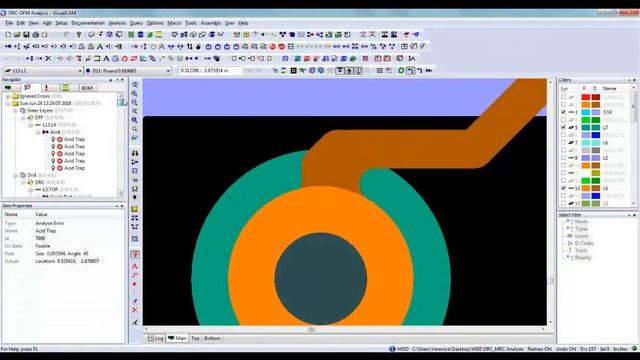Click the Print toolbar icon

point(36,35)
